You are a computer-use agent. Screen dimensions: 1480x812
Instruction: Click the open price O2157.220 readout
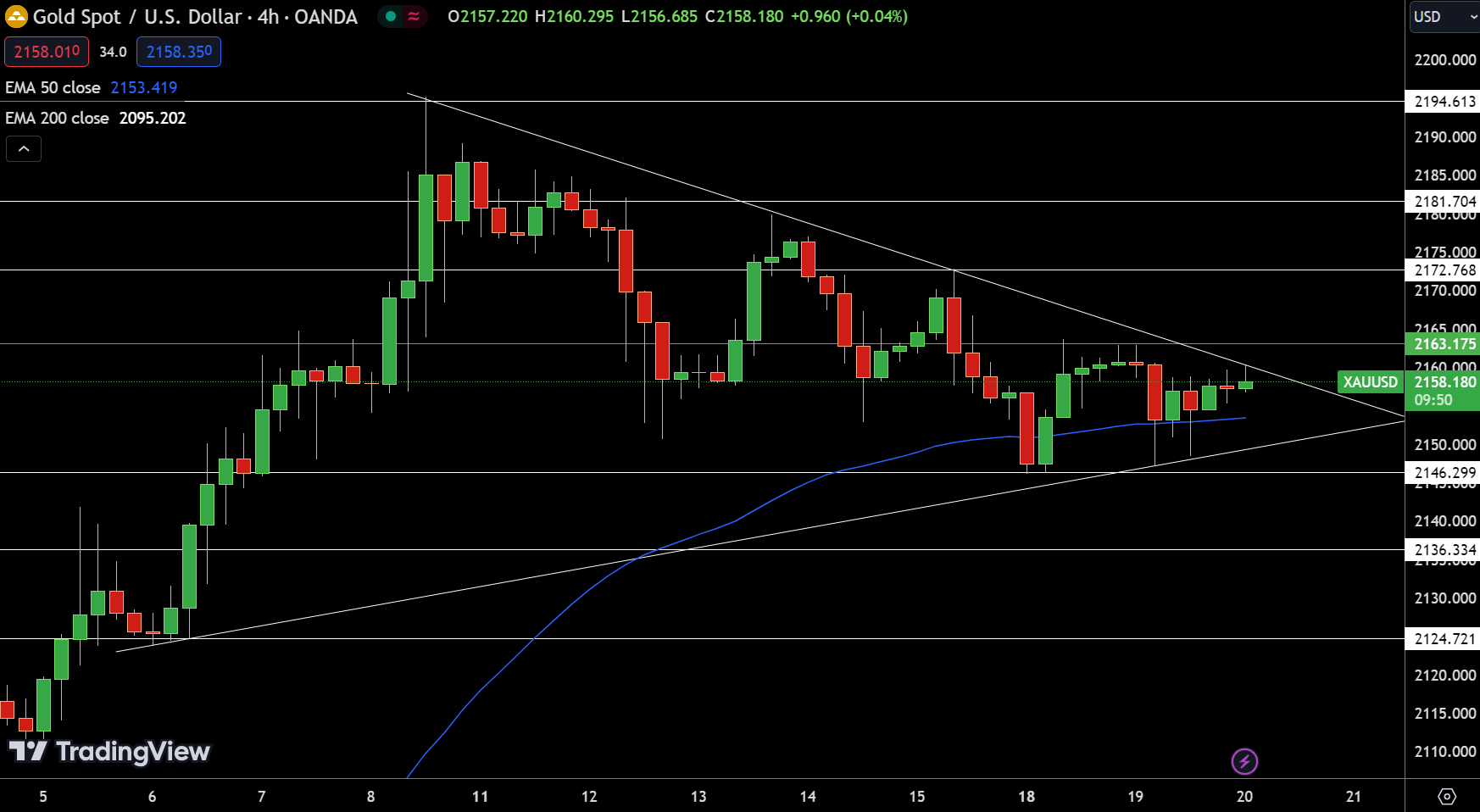pos(487,16)
